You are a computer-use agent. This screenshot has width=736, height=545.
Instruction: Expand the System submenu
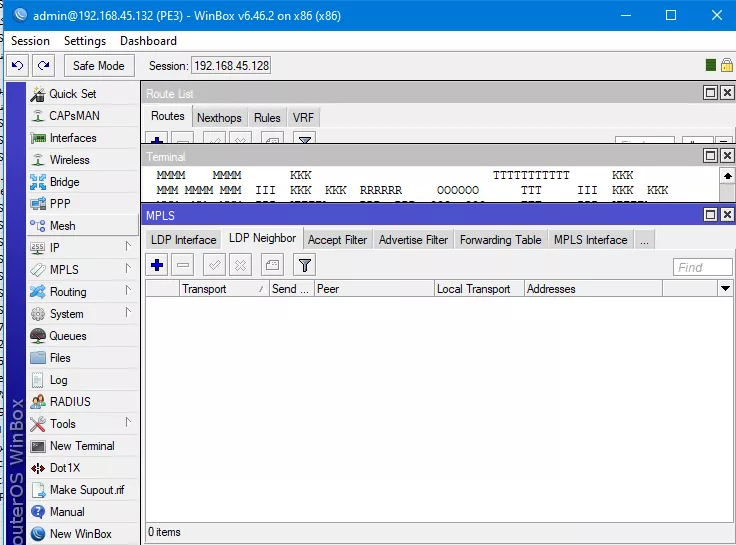83,314
